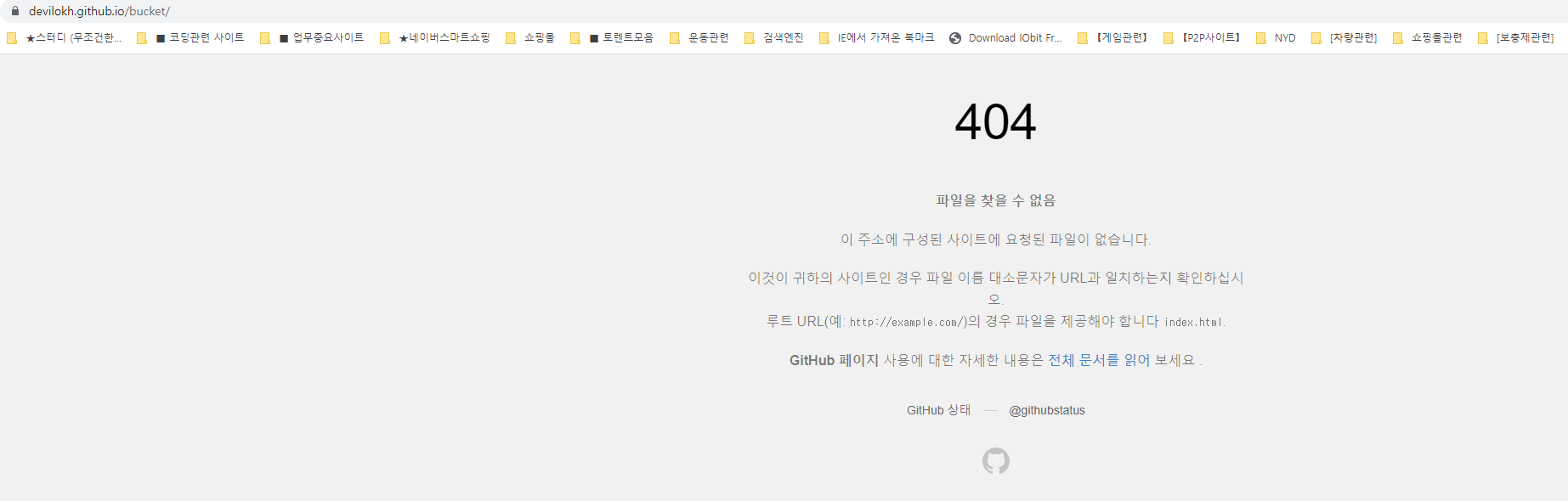This screenshot has height=501, width=1568.
Task: Select the devilokh.github.io/bucket/ address text
Action: 99,11
